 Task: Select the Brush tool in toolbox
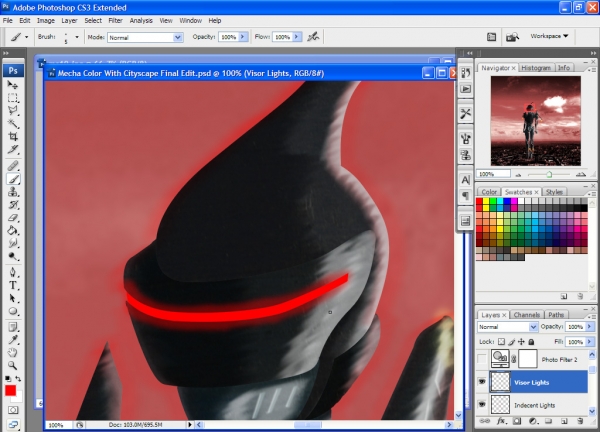13,179
